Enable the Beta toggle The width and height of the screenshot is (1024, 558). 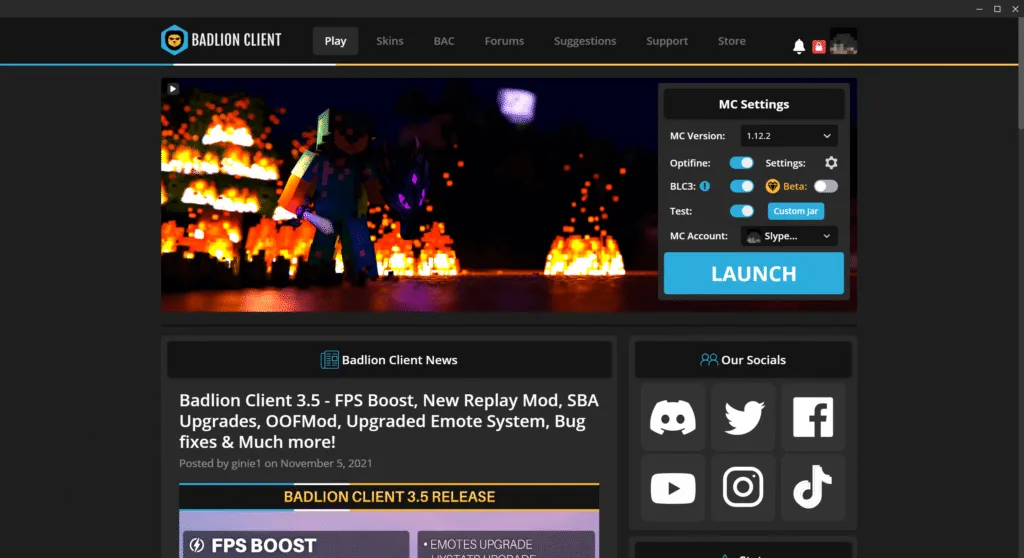825,186
